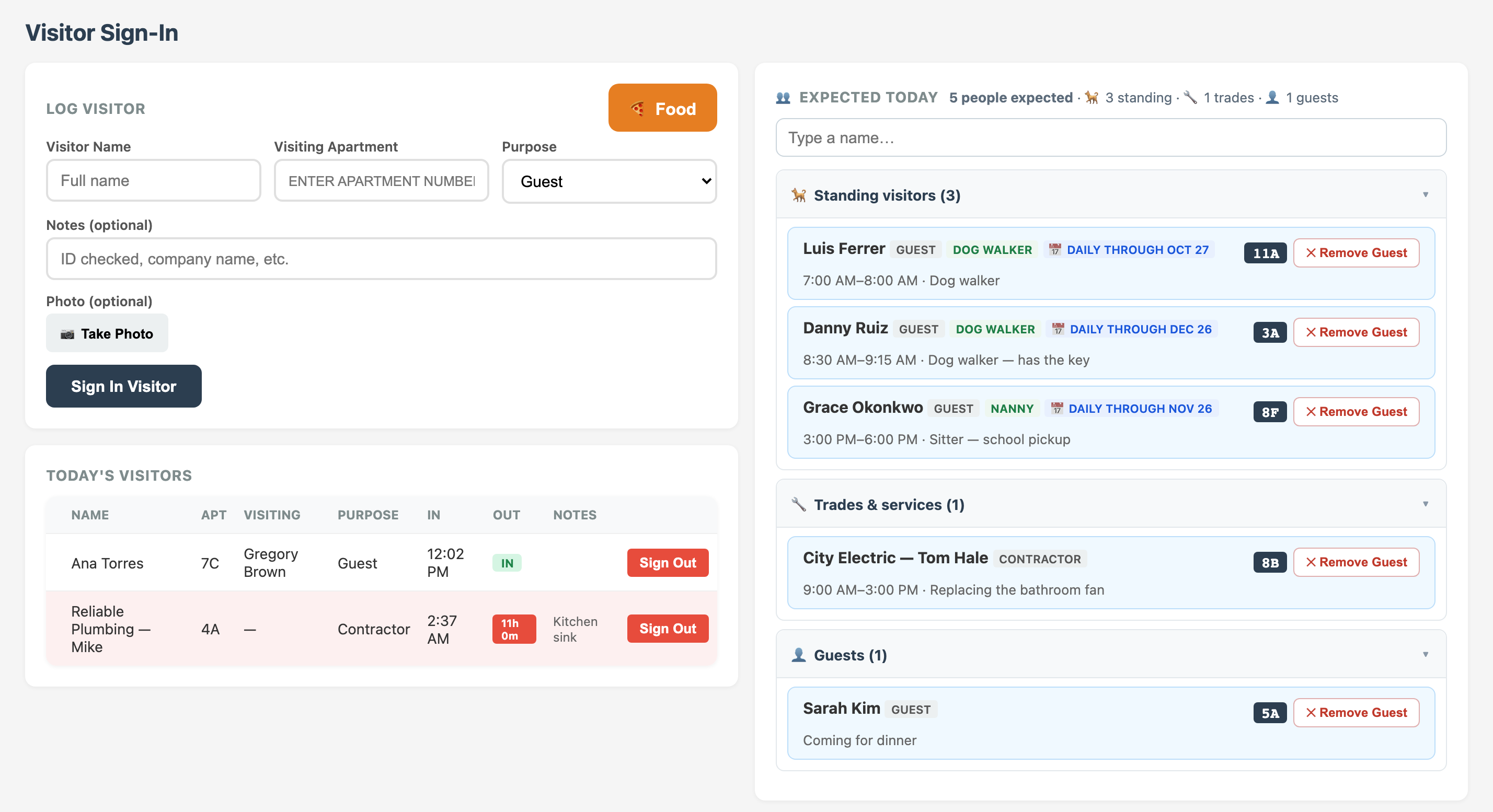Image resolution: width=1493 pixels, height=812 pixels.
Task: Click the red 11h 0m overdue badge
Action: 513,629
